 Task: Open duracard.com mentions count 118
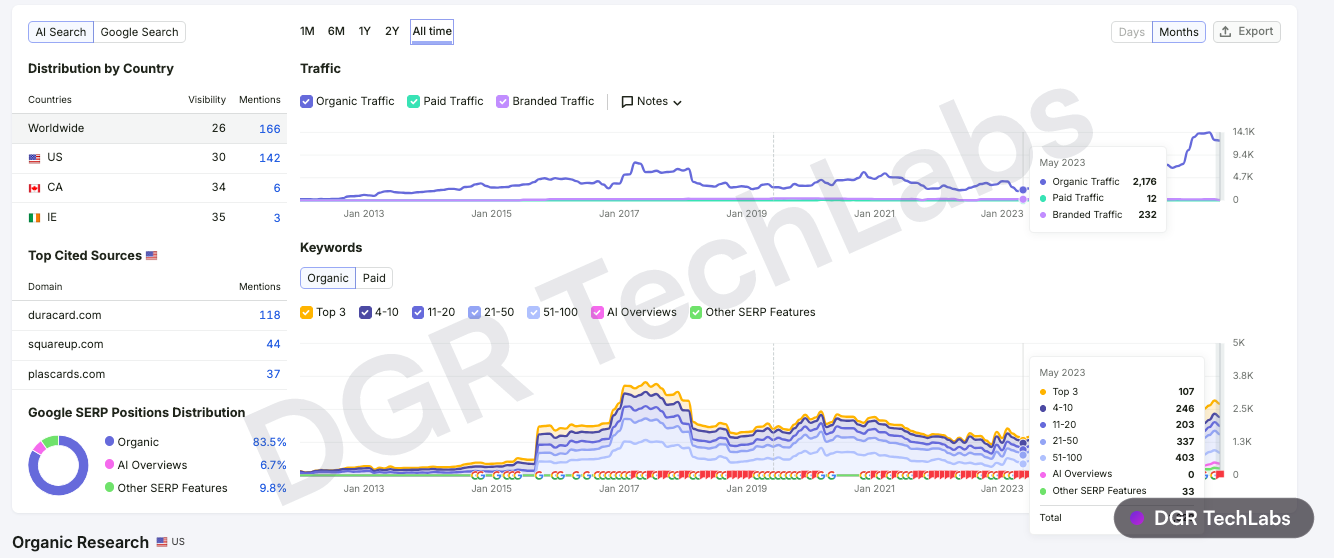coord(269,315)
